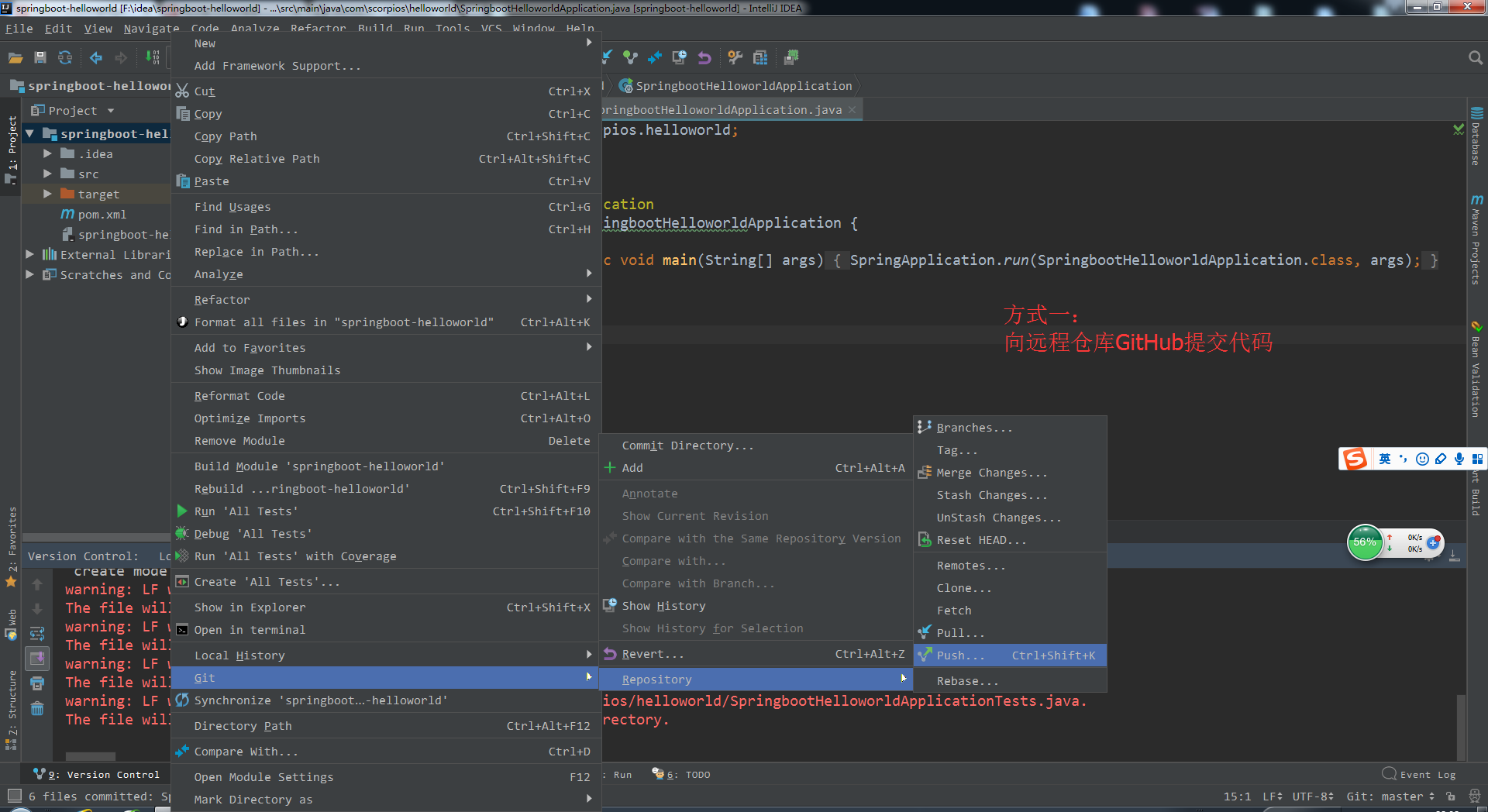Open the Event Log button
The height and width of the screenshot is (812, 1488).
[1419, 774]
